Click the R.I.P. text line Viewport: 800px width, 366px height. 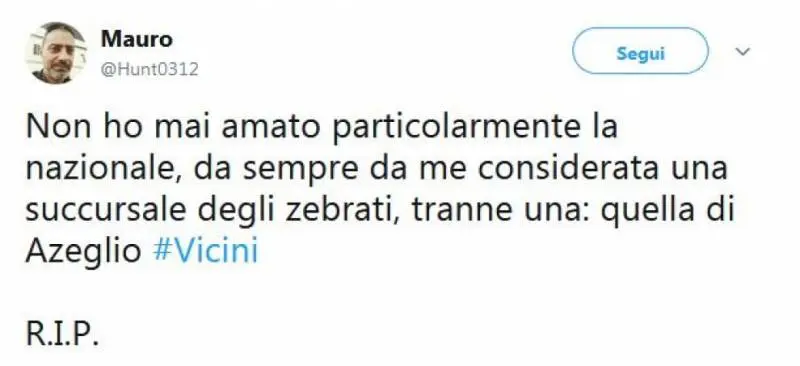click(x=62, y=336)
